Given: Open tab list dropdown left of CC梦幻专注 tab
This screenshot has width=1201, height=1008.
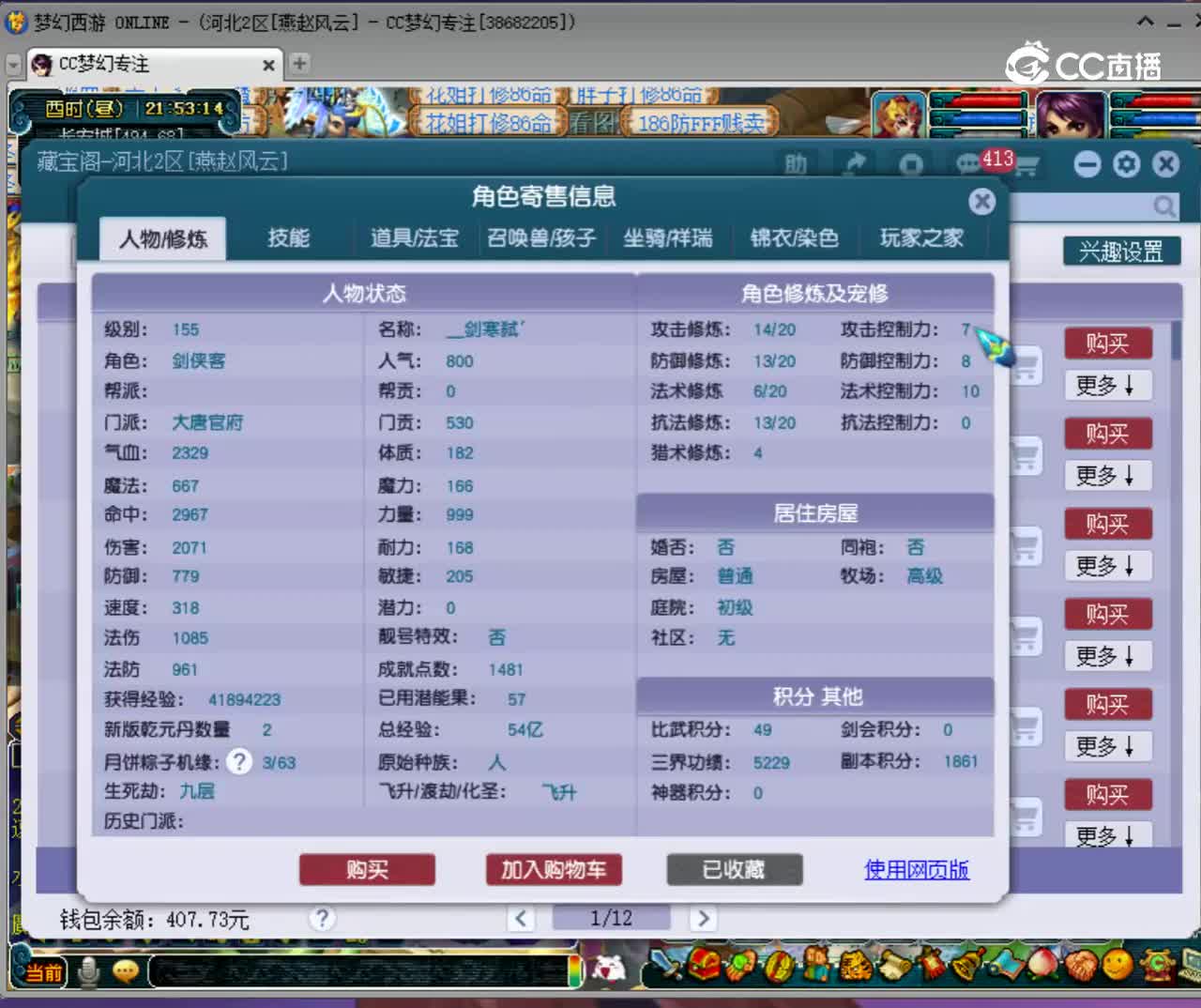Looking at the screenshot, I should 13,65.
